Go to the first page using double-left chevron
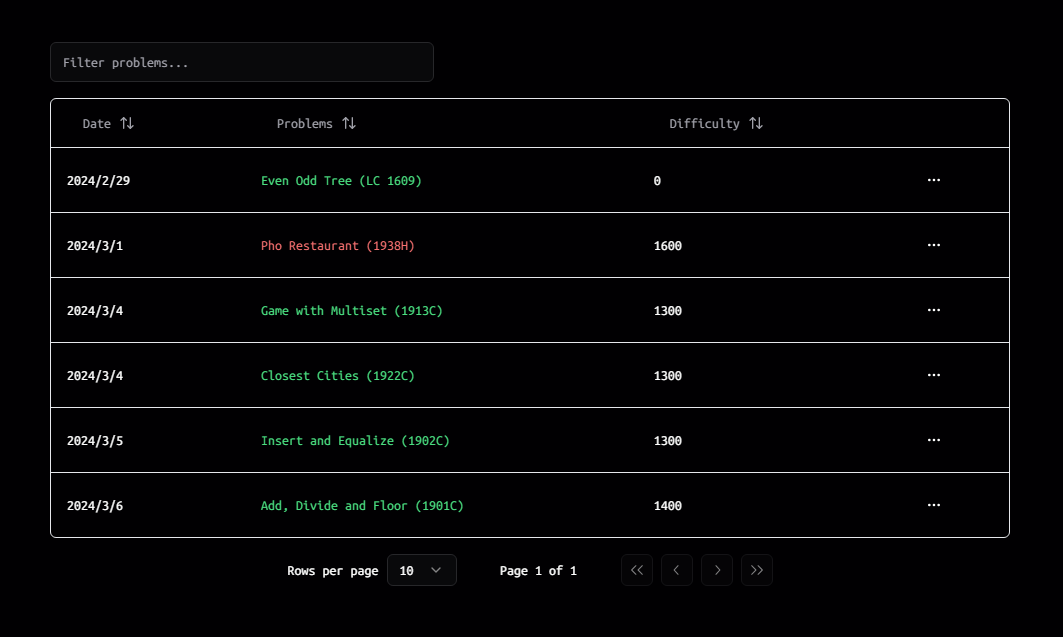The image size is (1063, 637). [636, 570]
